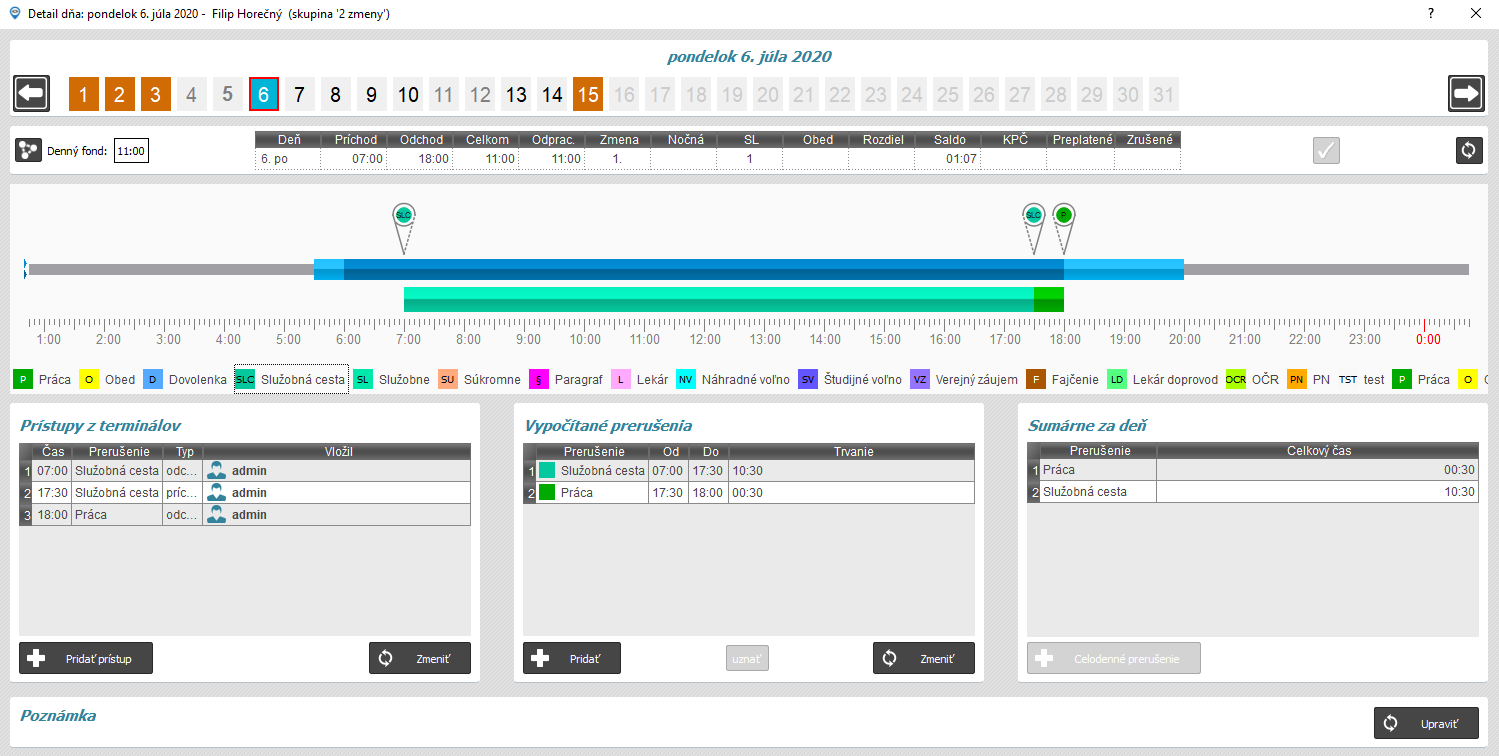
Task: Click the Celkový čas column header
Action: pos(1318,452)
